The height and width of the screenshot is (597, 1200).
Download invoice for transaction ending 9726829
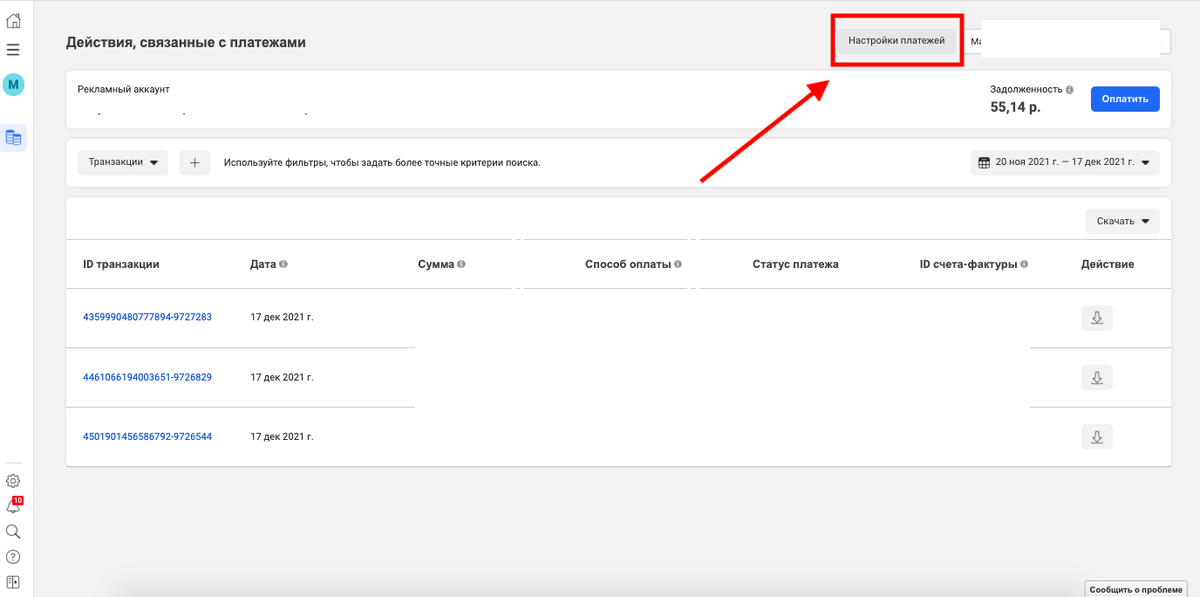tap(1096, 377)
